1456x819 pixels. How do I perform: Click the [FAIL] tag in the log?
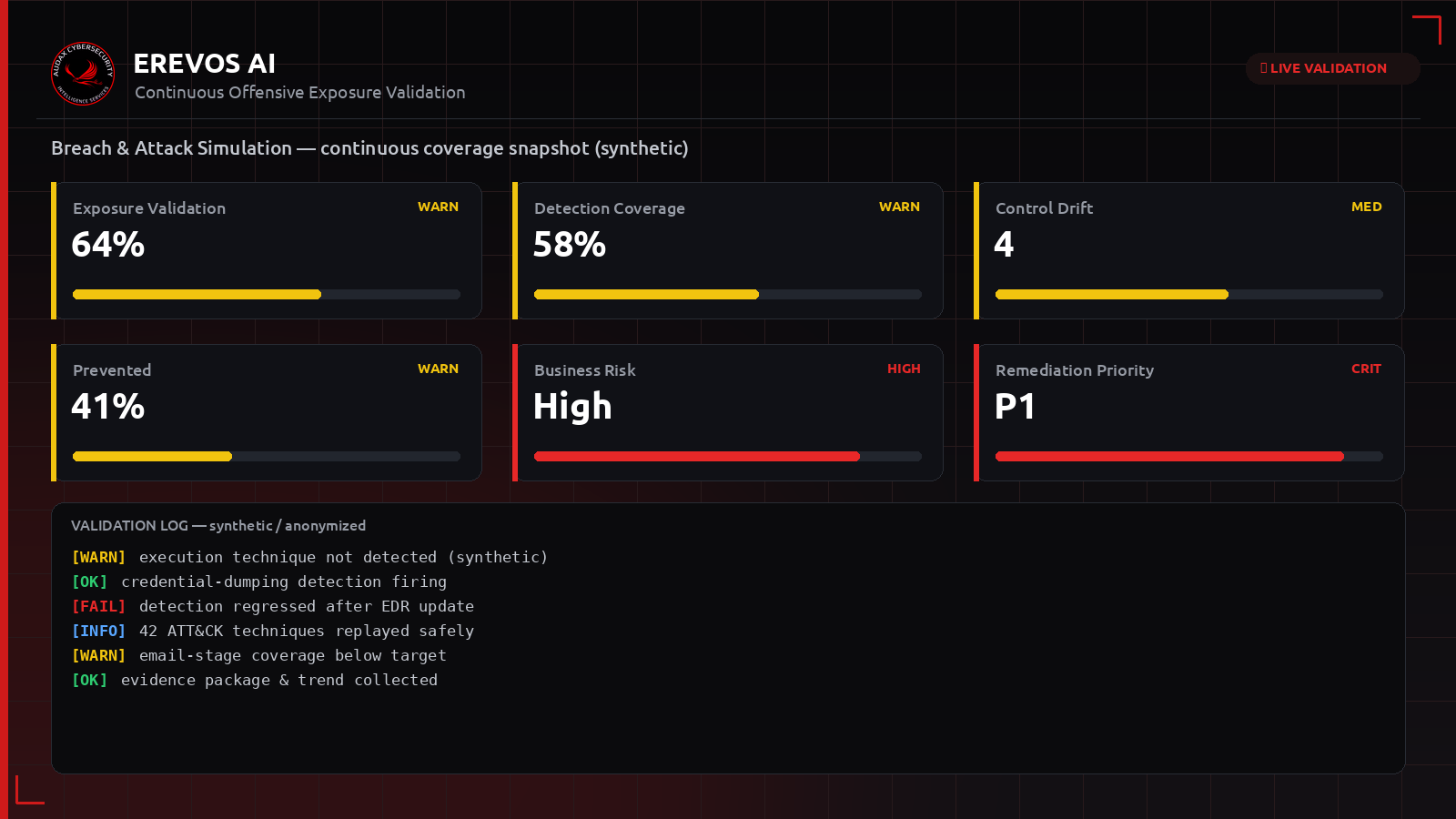click(98, 606)
